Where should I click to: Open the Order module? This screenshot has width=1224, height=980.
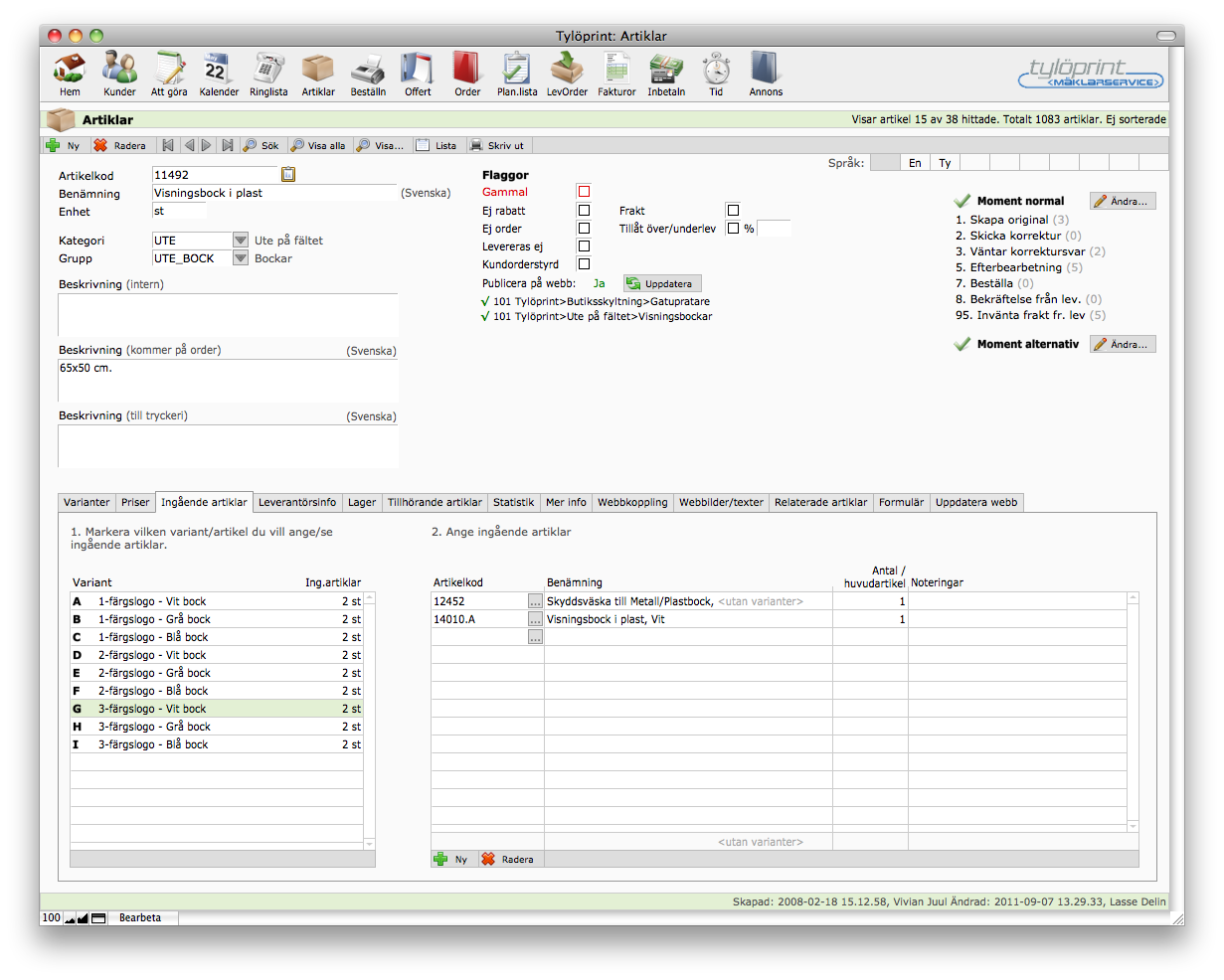point(467,75)
